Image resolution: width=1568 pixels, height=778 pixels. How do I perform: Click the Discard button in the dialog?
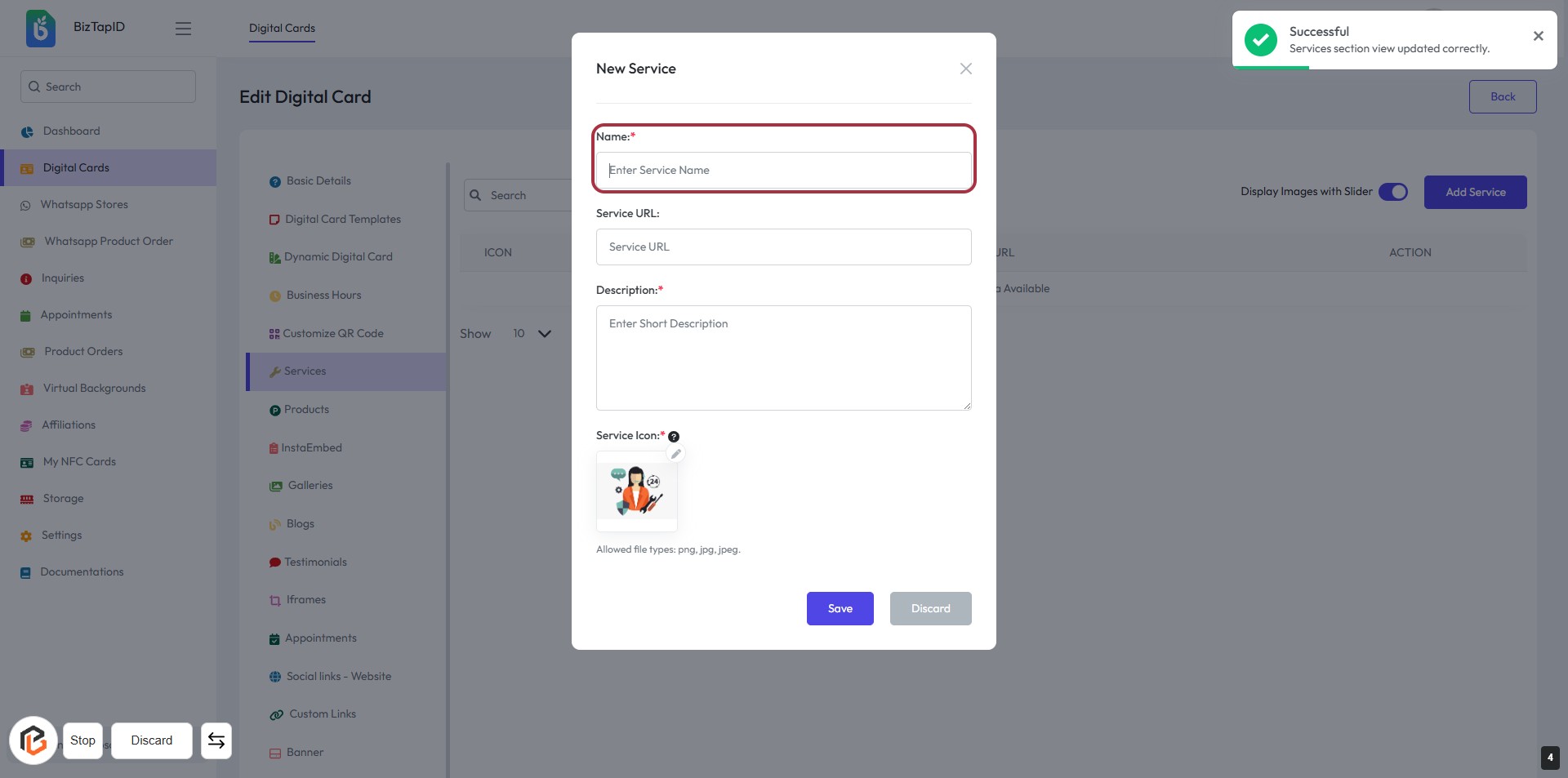930,608
